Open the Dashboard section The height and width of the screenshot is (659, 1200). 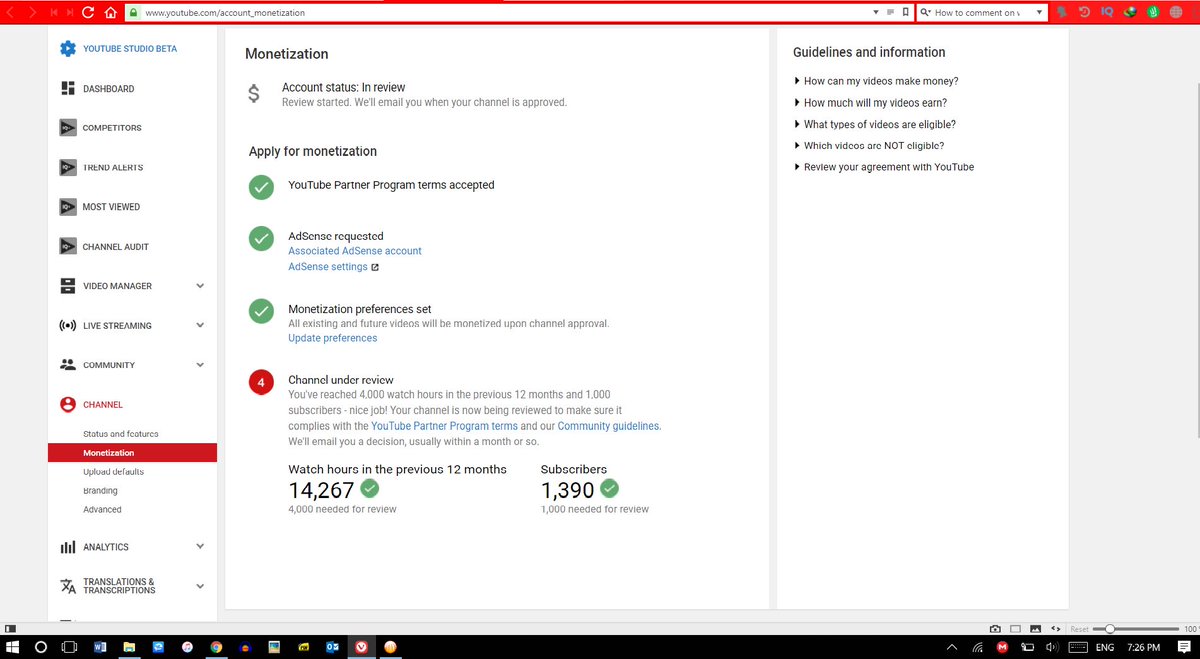[x=108, y=89]
